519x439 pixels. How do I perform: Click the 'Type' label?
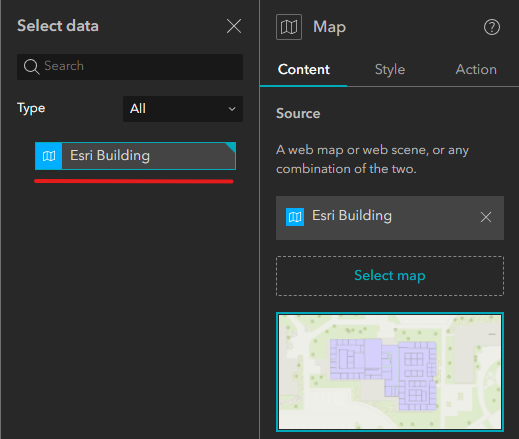point(31,109)
